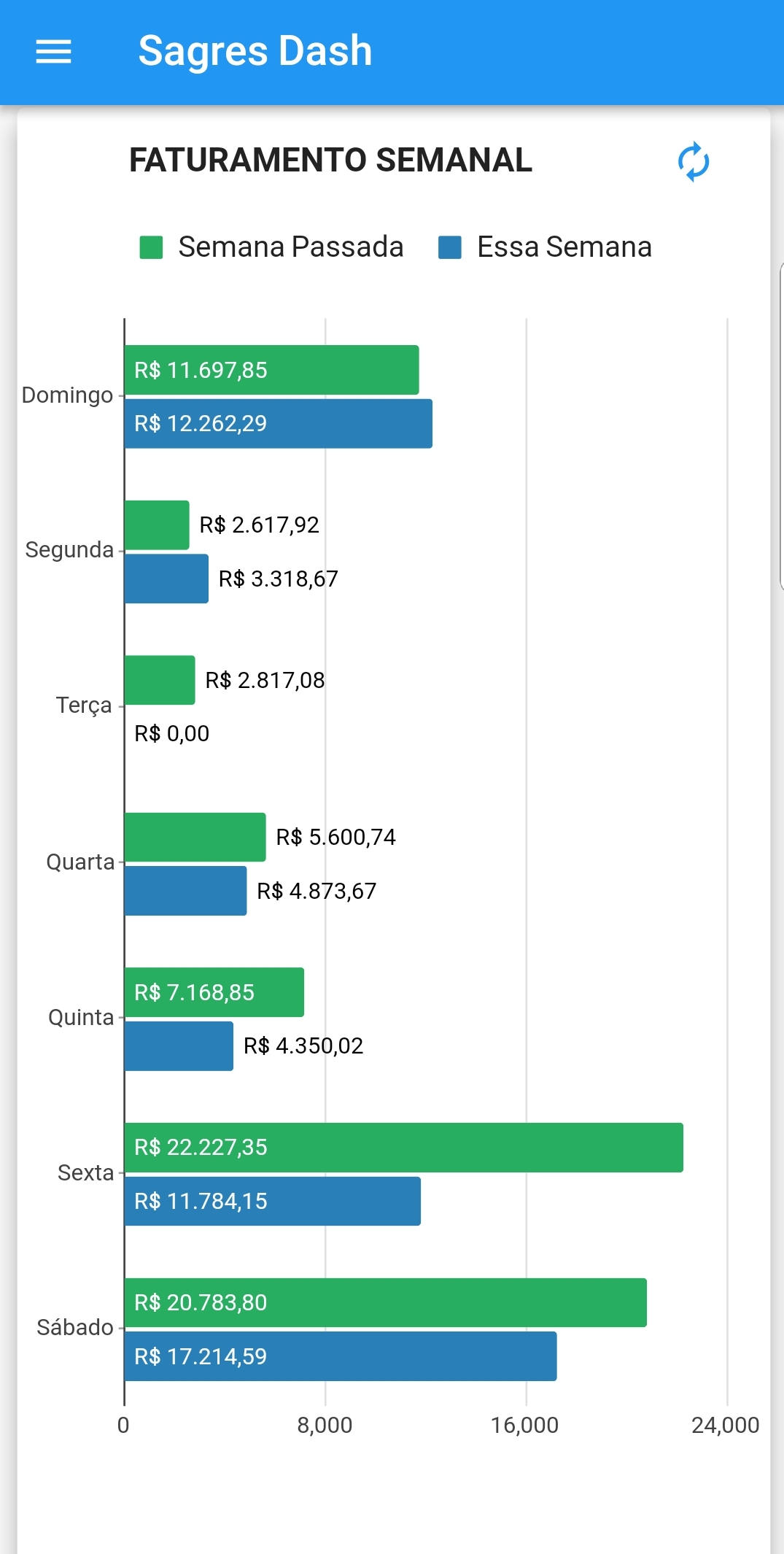
Task: Select Sábado green bar R$ 20.783,80
Action: tap(385, 1302)
